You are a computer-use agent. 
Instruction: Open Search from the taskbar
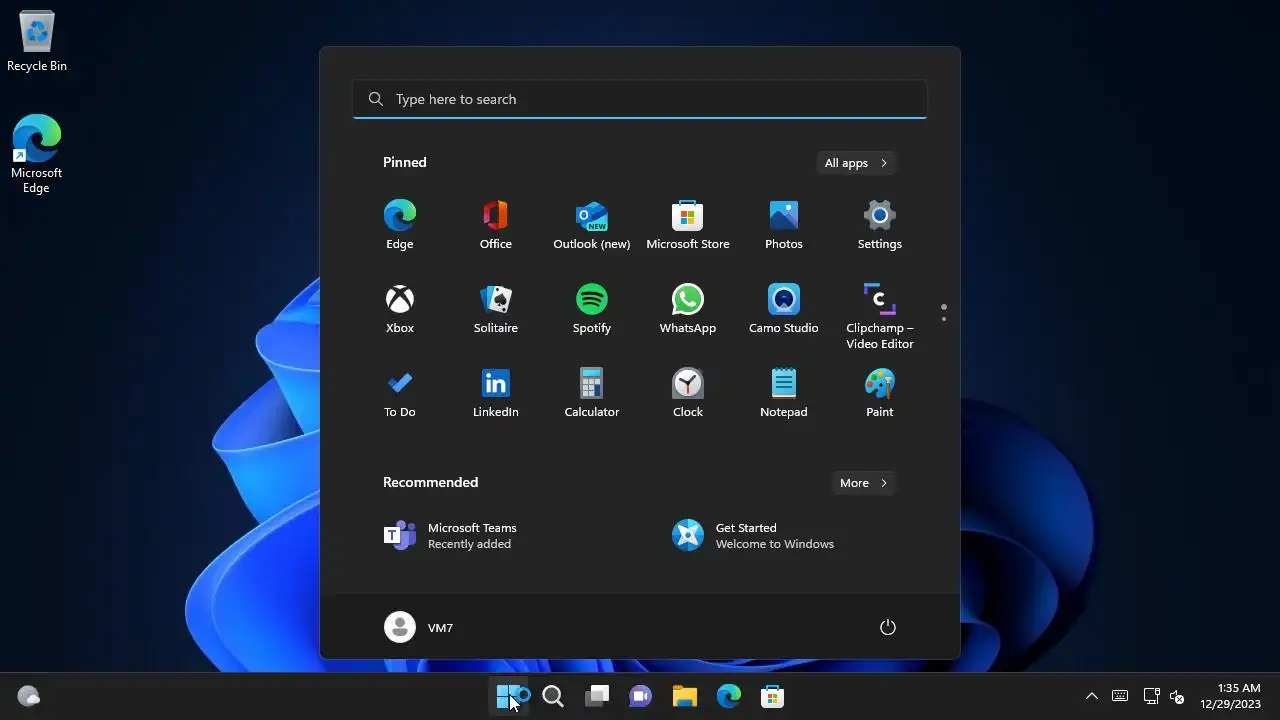pos(553,696)
